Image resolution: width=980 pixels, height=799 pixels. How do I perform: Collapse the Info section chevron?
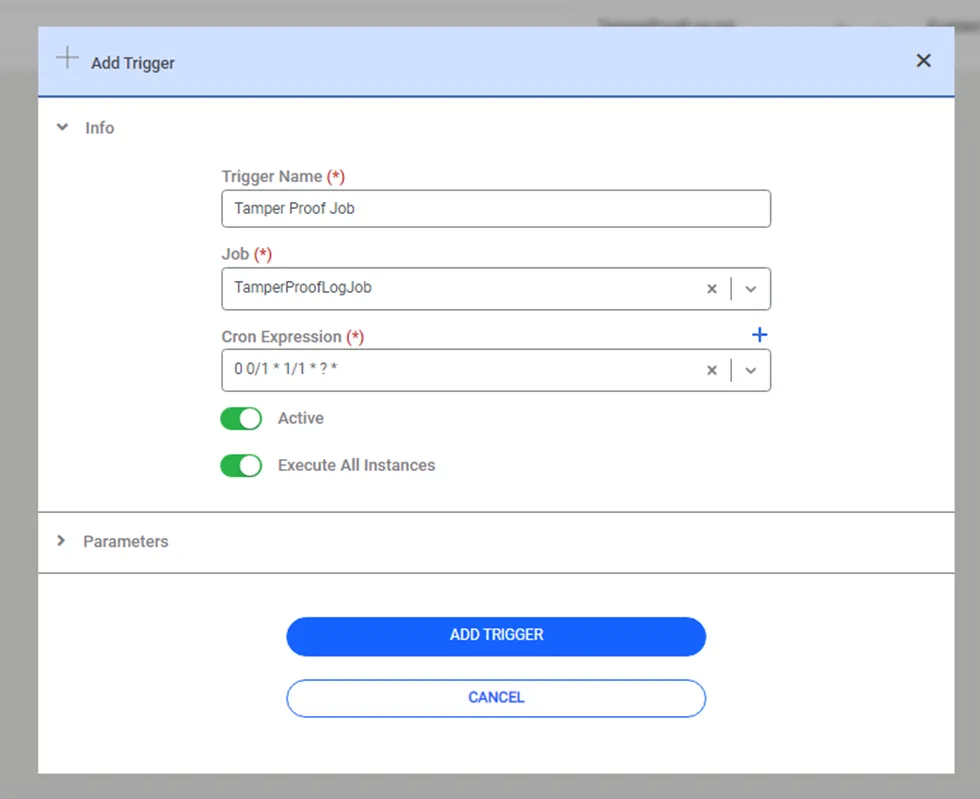62,127
